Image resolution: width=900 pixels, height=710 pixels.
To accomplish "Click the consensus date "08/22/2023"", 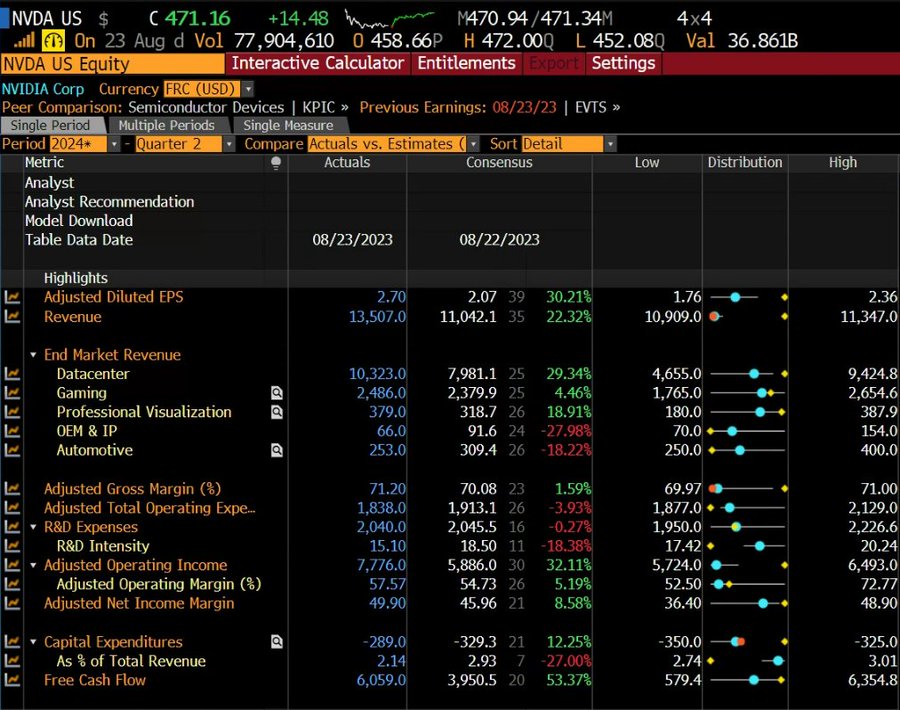I will coord(499,239).
